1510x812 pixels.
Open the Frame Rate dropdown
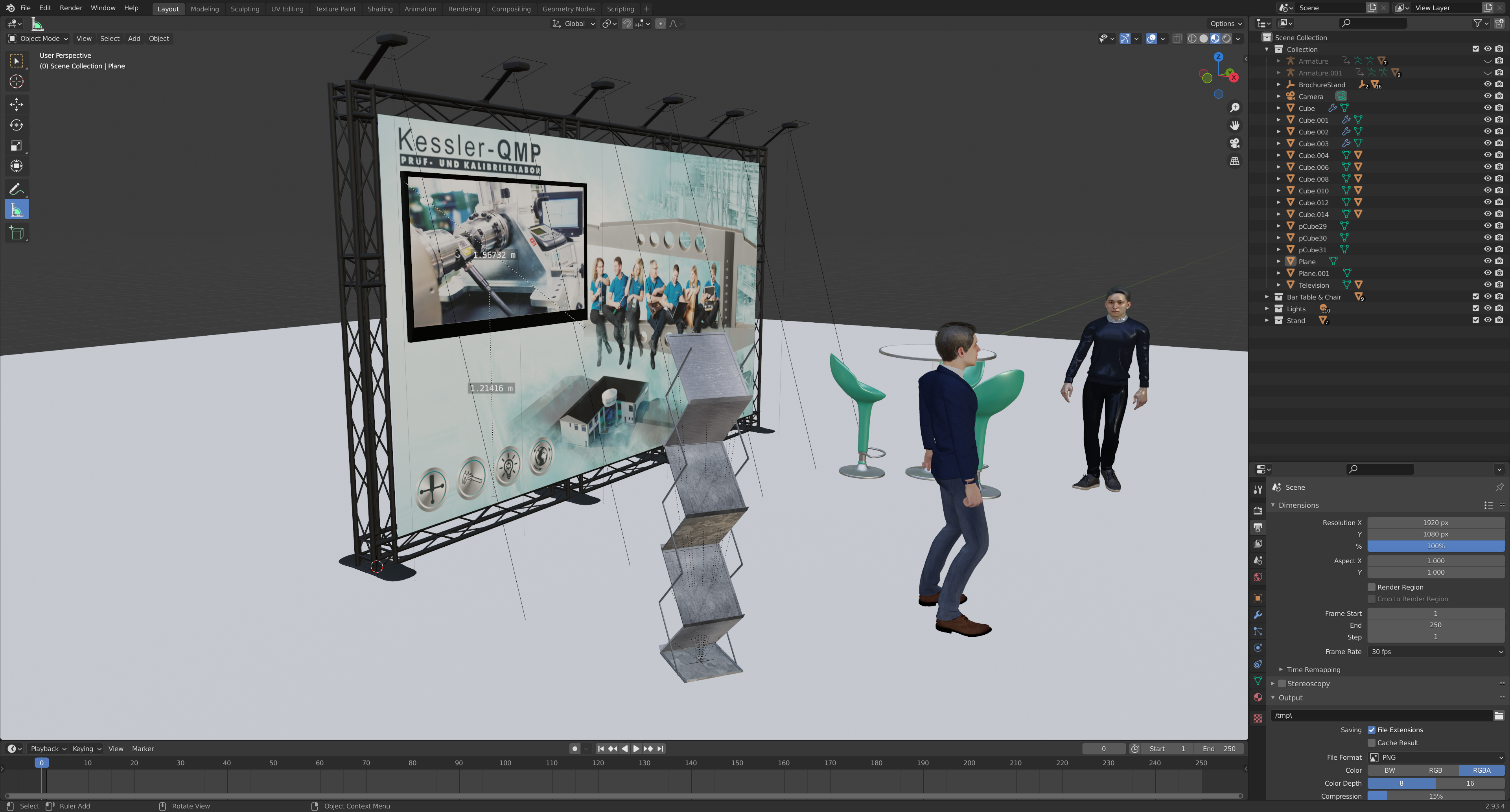pyautogui.click(x=1436, y=652)
